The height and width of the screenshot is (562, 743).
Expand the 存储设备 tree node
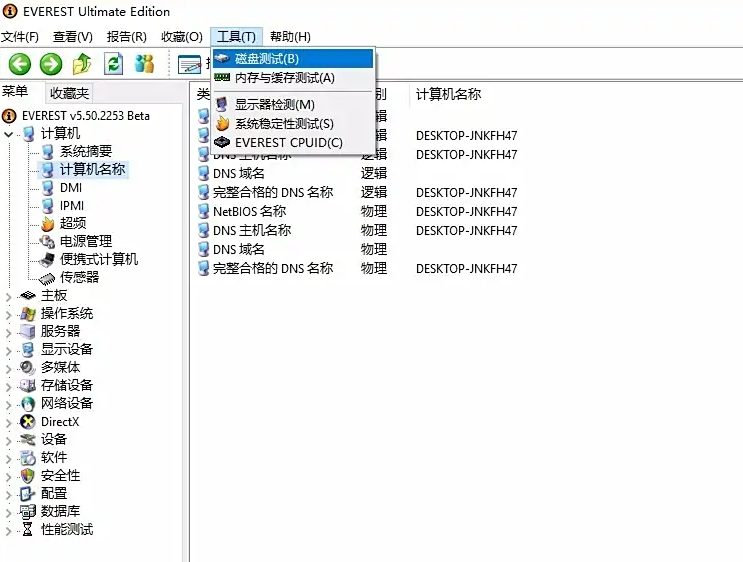tap(8, 387)
